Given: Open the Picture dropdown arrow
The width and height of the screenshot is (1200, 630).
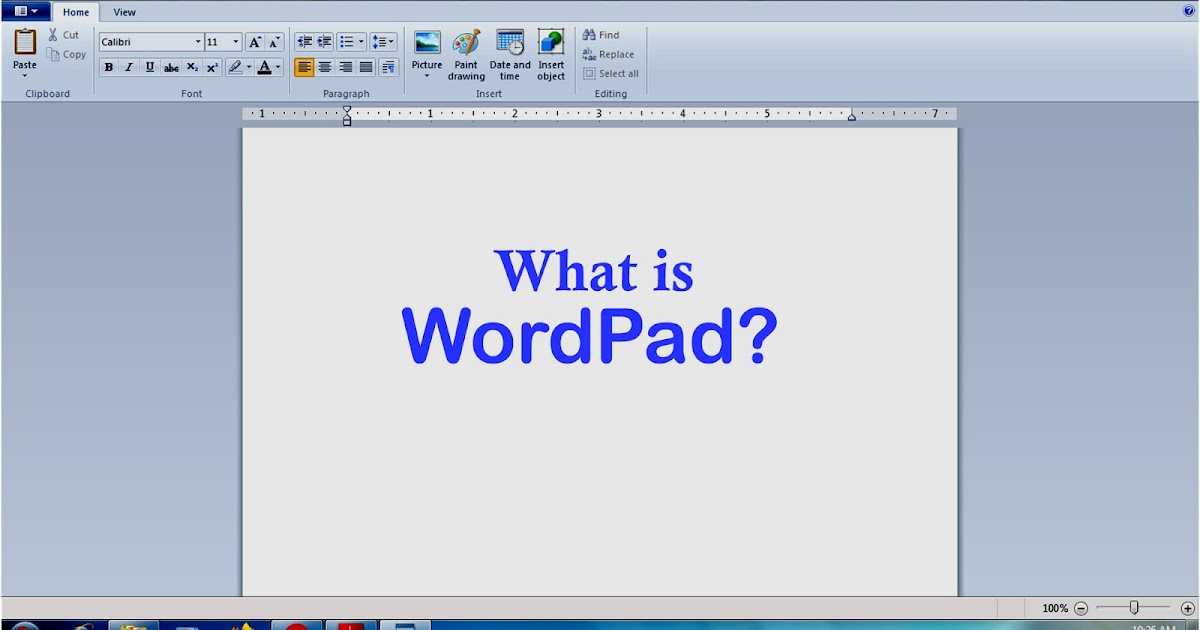Looking at the screenshot, I should tap(427, 74).
